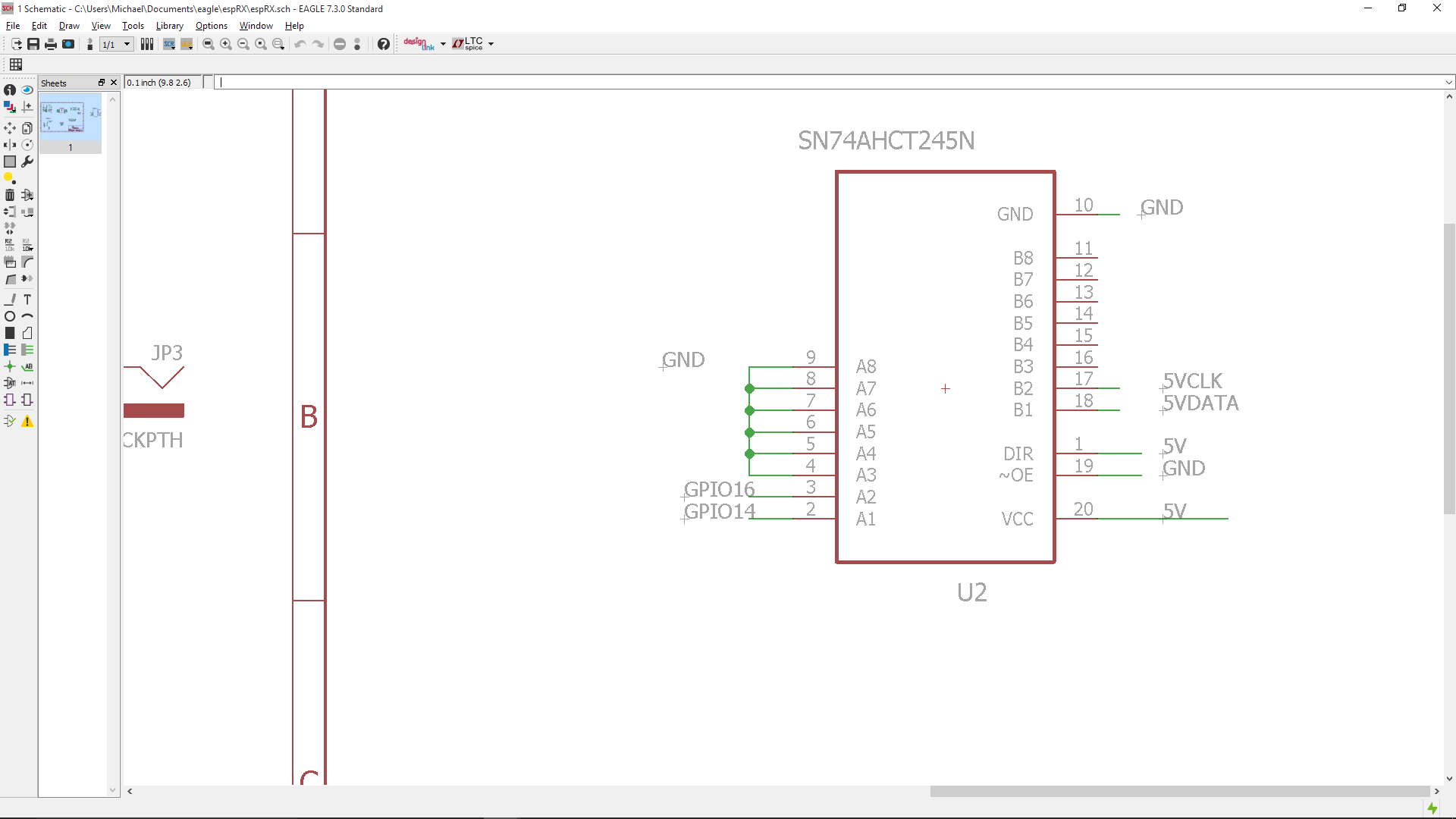1456x819 pixels.
Task: Select the Circle drawing tool
Action: click(x=10, y=316)
